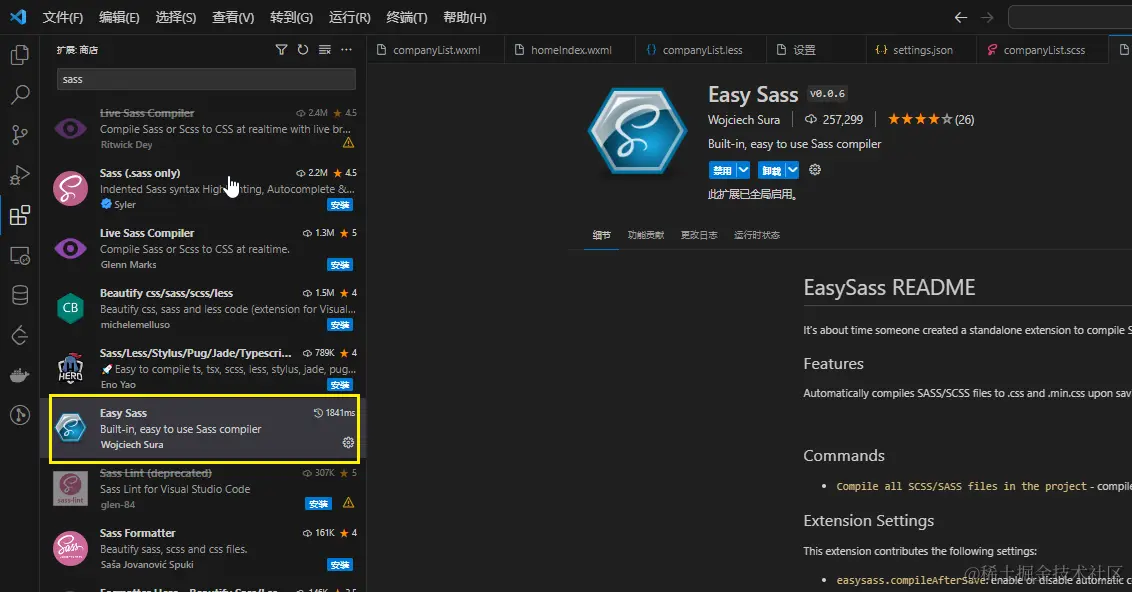Refresh the extensions list
This screenshot has width=1132, height=592.
(303, 49)
